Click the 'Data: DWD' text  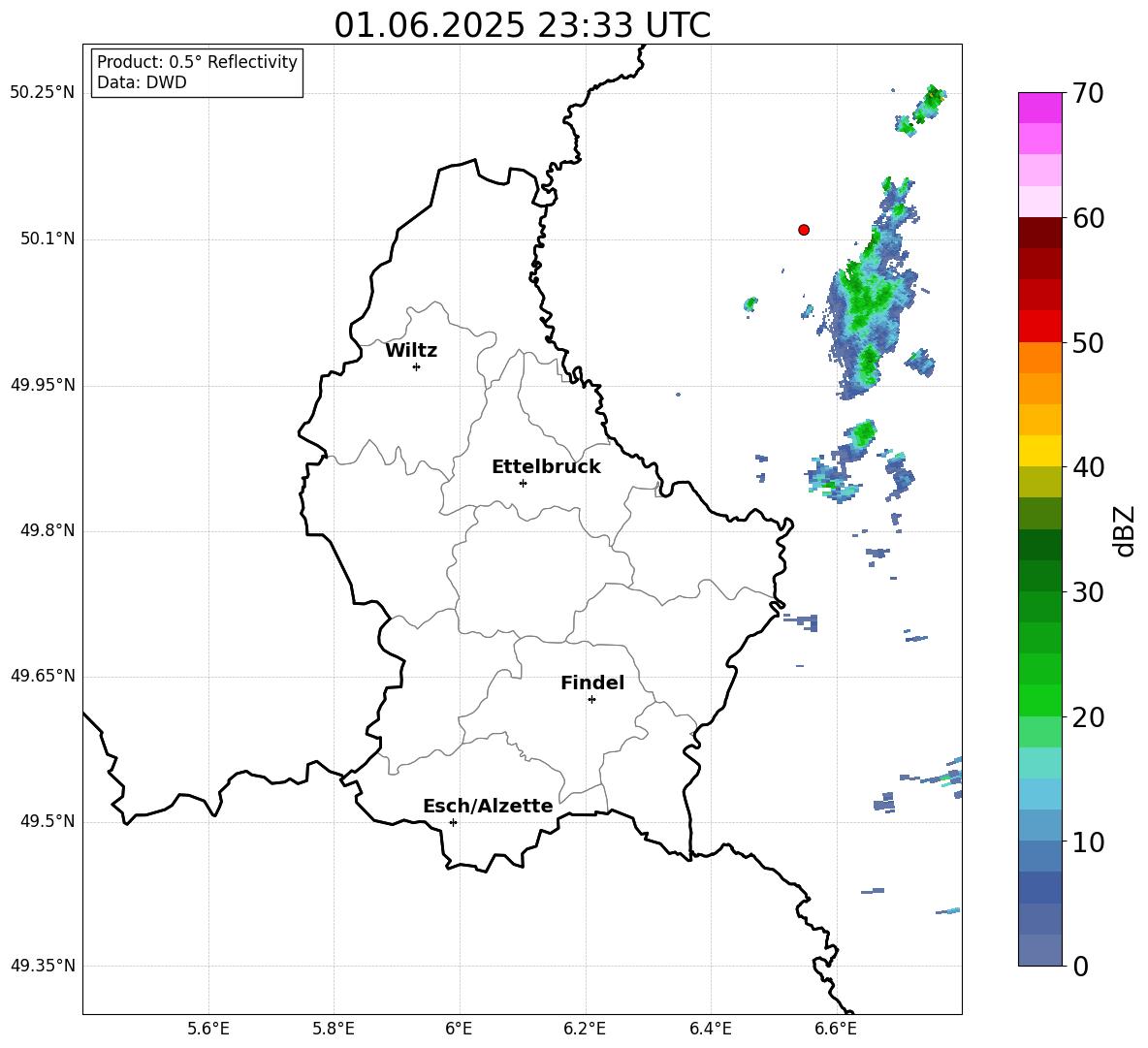pyautogui.click(x=142, y=82)
